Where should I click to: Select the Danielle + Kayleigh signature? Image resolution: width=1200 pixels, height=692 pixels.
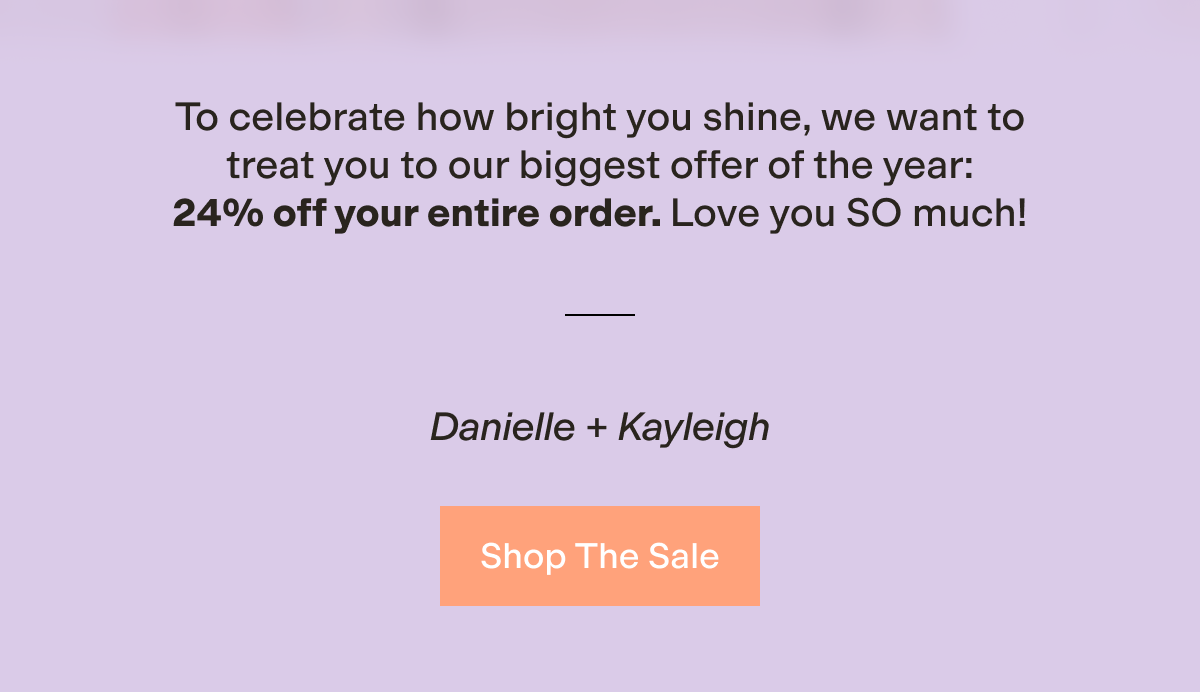click(599, 427)
